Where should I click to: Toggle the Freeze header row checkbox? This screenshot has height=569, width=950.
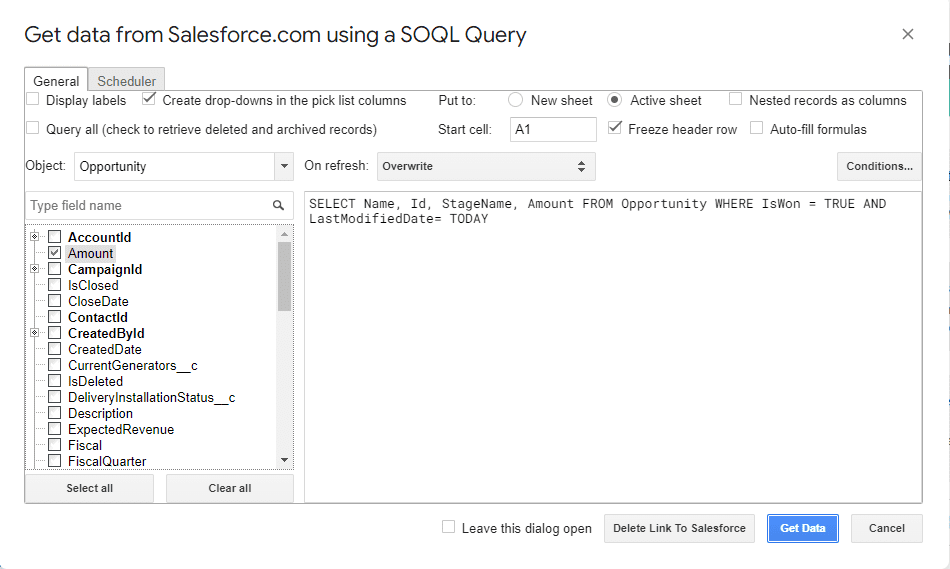pos(615,128)
